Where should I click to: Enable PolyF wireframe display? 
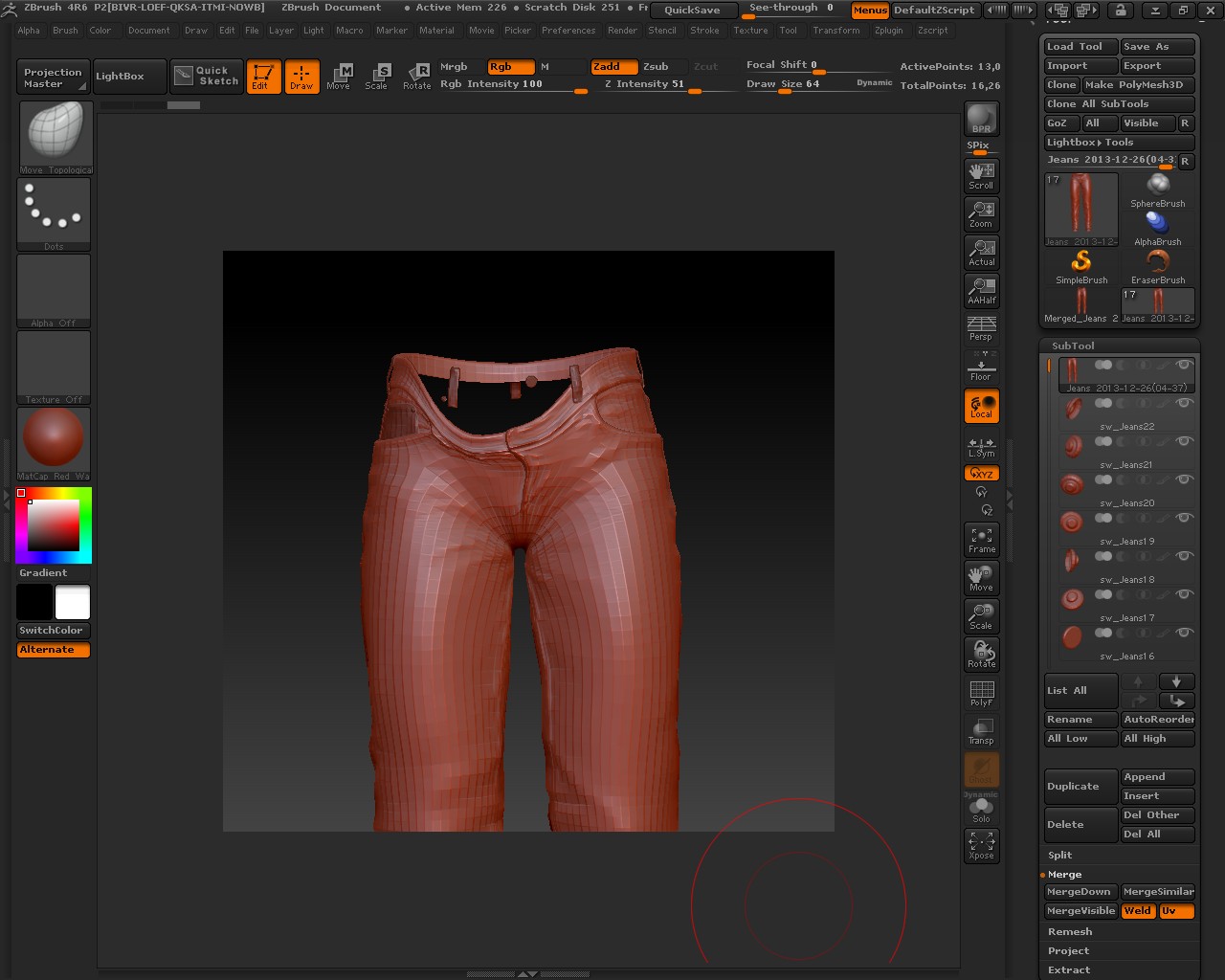(981, 693)
